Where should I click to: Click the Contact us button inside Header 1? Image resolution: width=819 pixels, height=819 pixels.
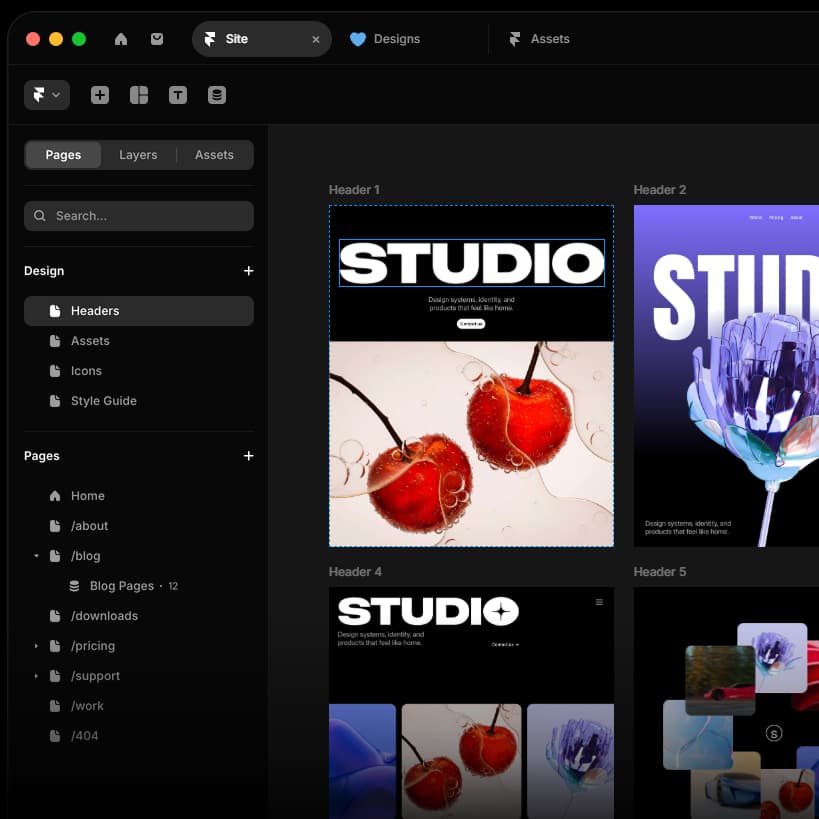click(471, 324)
